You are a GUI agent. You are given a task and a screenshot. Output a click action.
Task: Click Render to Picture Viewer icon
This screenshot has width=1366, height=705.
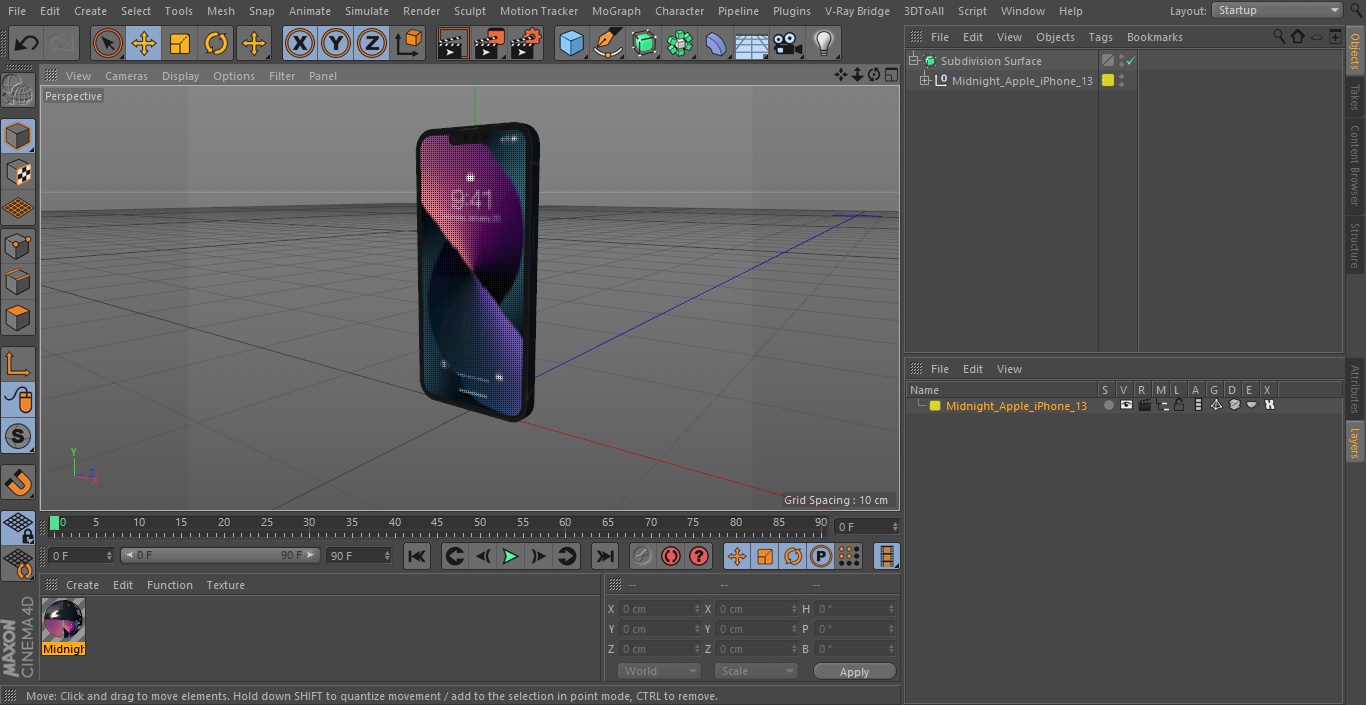(489, 43)
